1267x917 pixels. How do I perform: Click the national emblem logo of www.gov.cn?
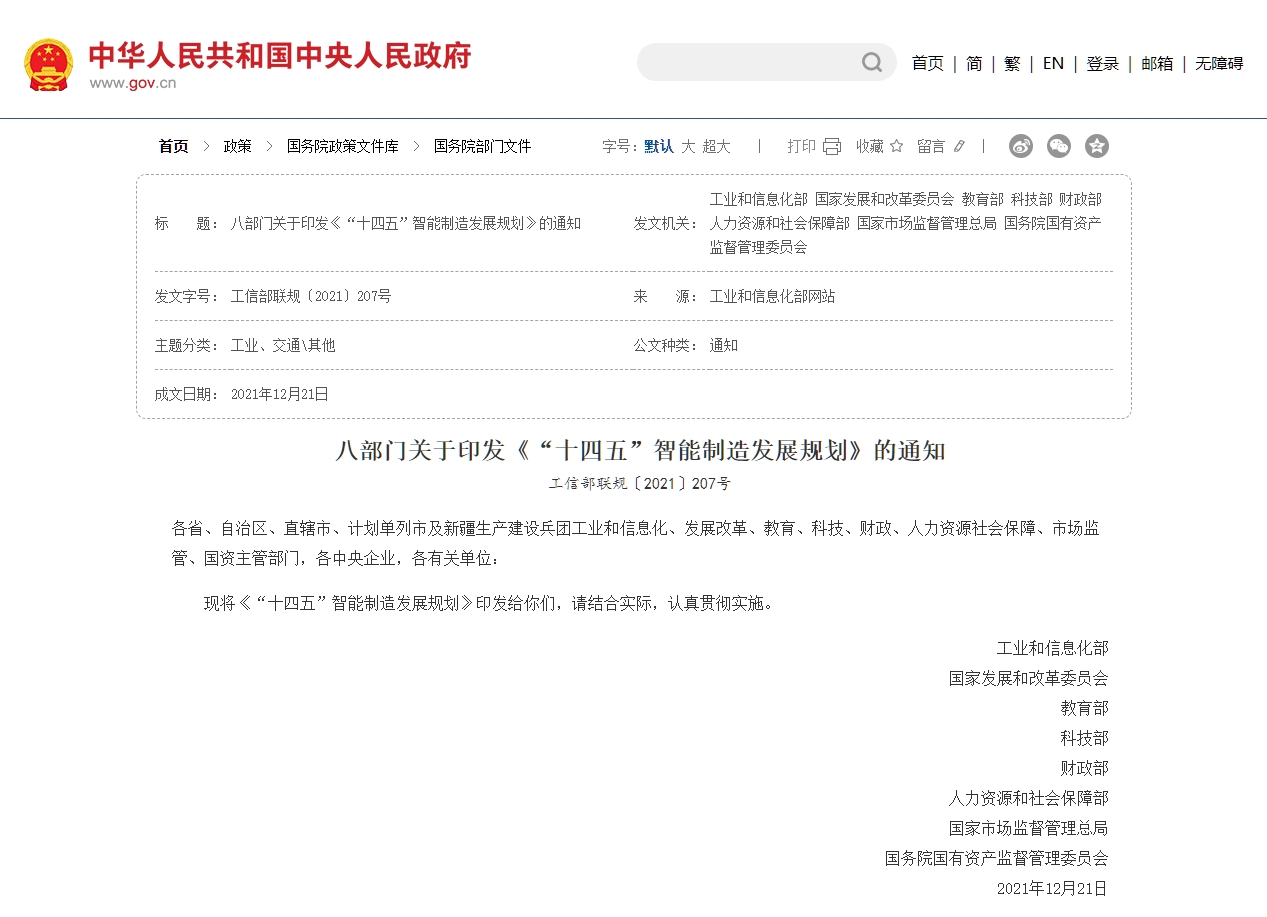click(49, 62)
